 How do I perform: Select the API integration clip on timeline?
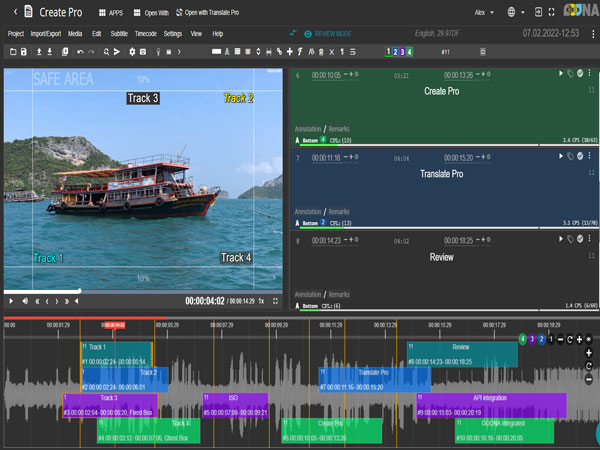[x=491, y=405]
